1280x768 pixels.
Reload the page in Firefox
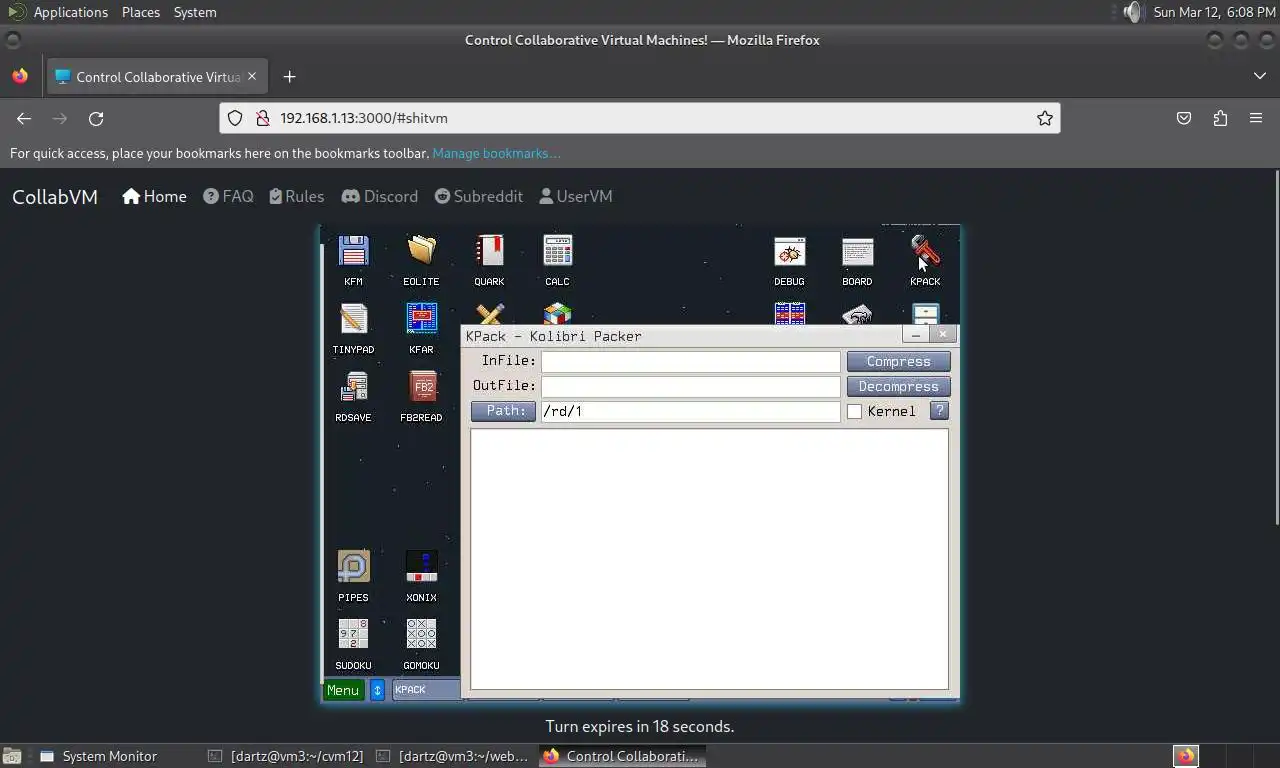click(x=96, y=118)
